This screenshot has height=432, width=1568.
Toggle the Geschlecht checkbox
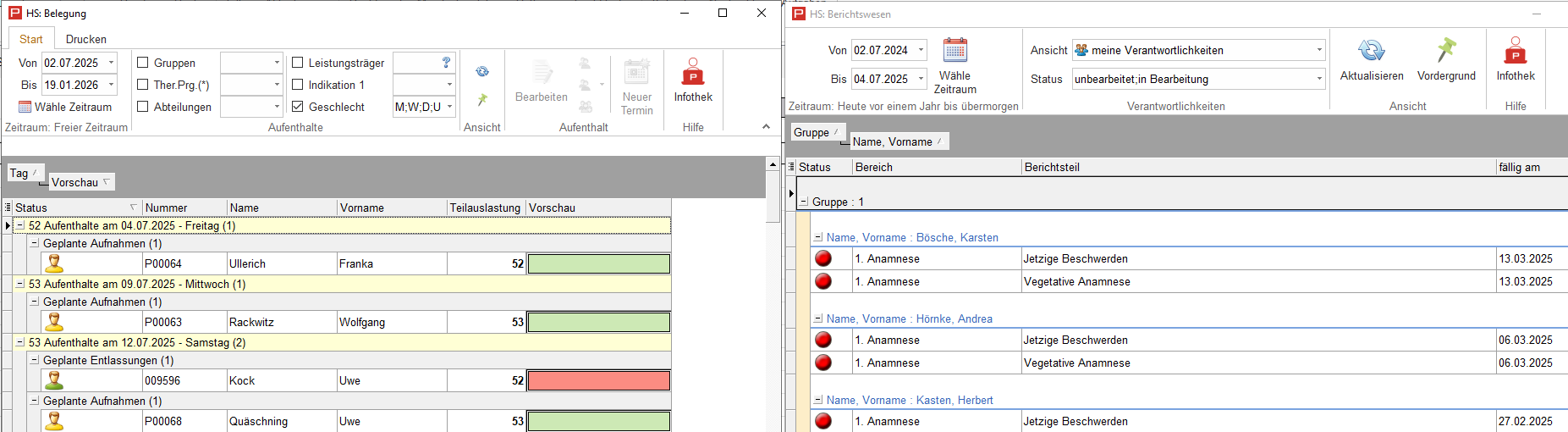(298, 107)
